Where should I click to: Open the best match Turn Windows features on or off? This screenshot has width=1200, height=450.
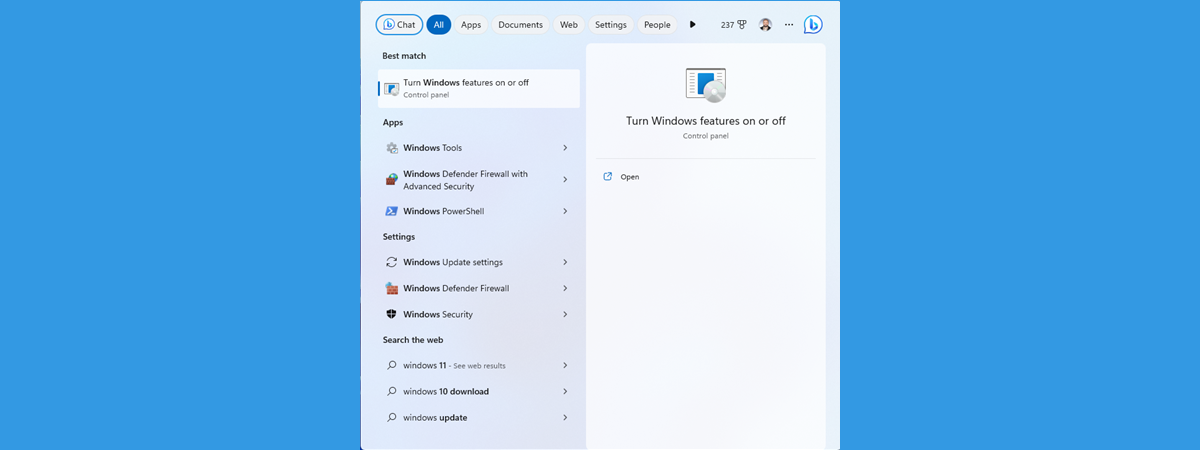pyautogui.click(x=479, y=88)
